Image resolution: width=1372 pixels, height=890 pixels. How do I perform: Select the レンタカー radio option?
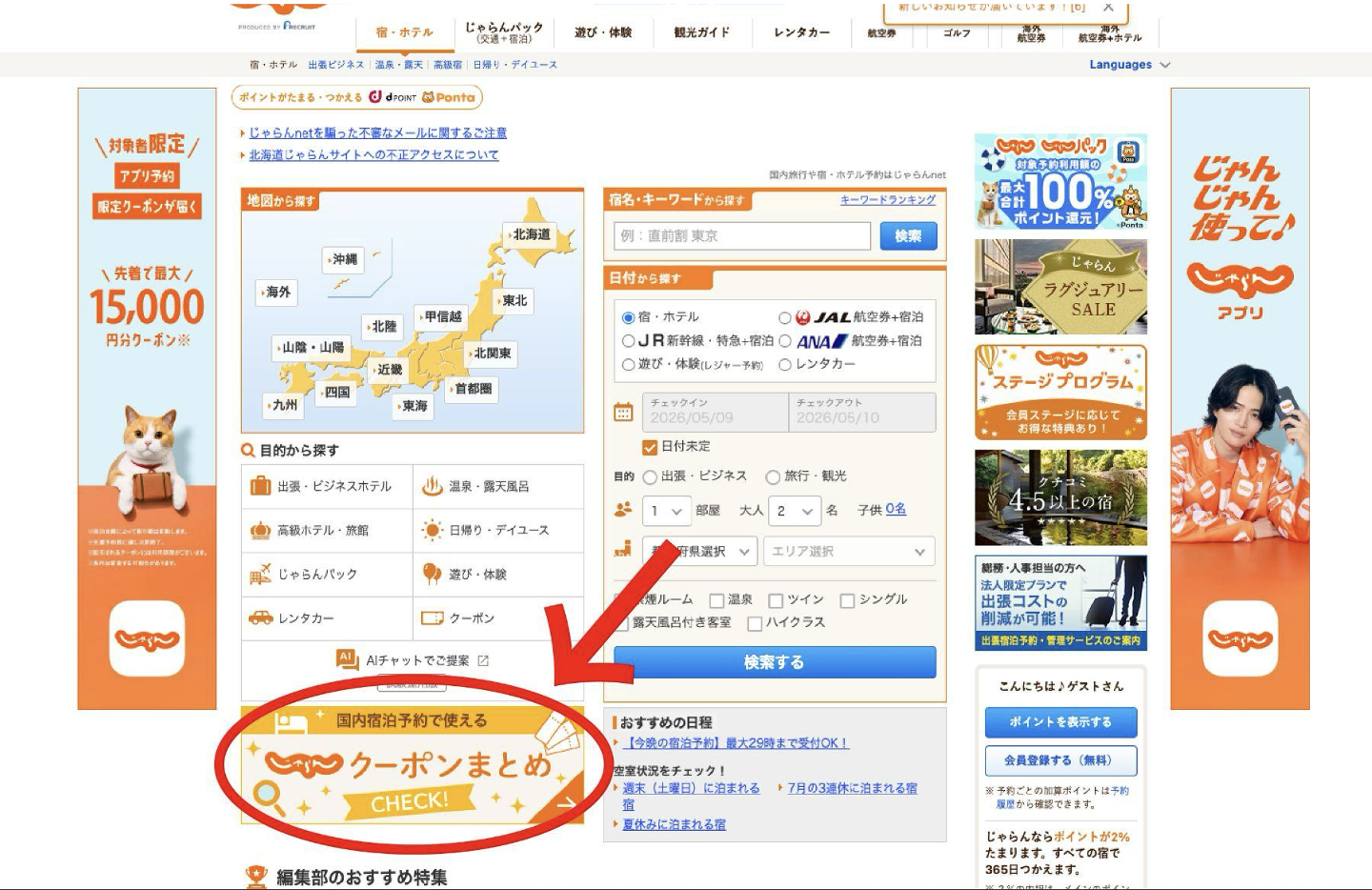point(785,364)
